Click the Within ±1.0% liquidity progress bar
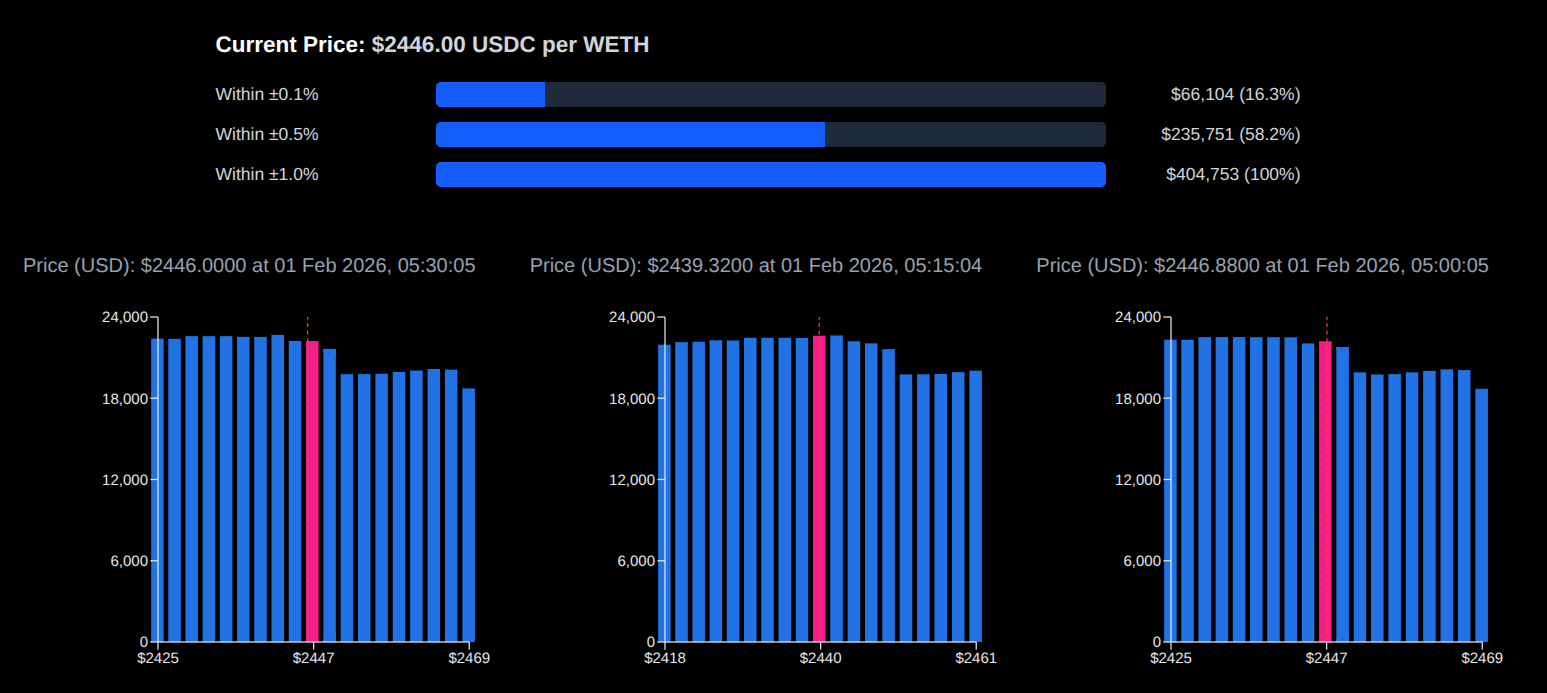The width and height of the screenshot is (1547, 693). [x=770, y=175]
